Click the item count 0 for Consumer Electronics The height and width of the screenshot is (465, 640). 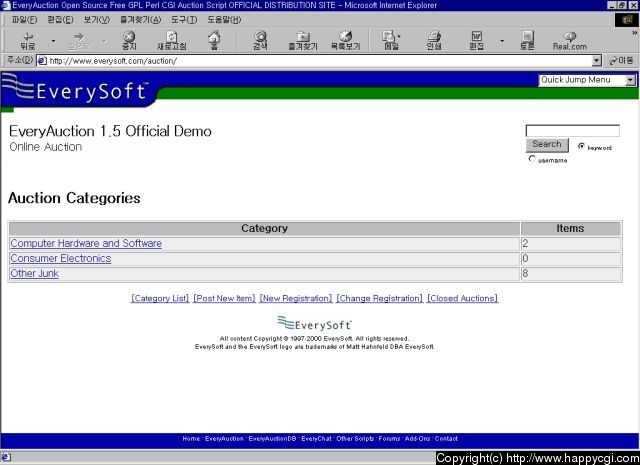pos(525,258)
